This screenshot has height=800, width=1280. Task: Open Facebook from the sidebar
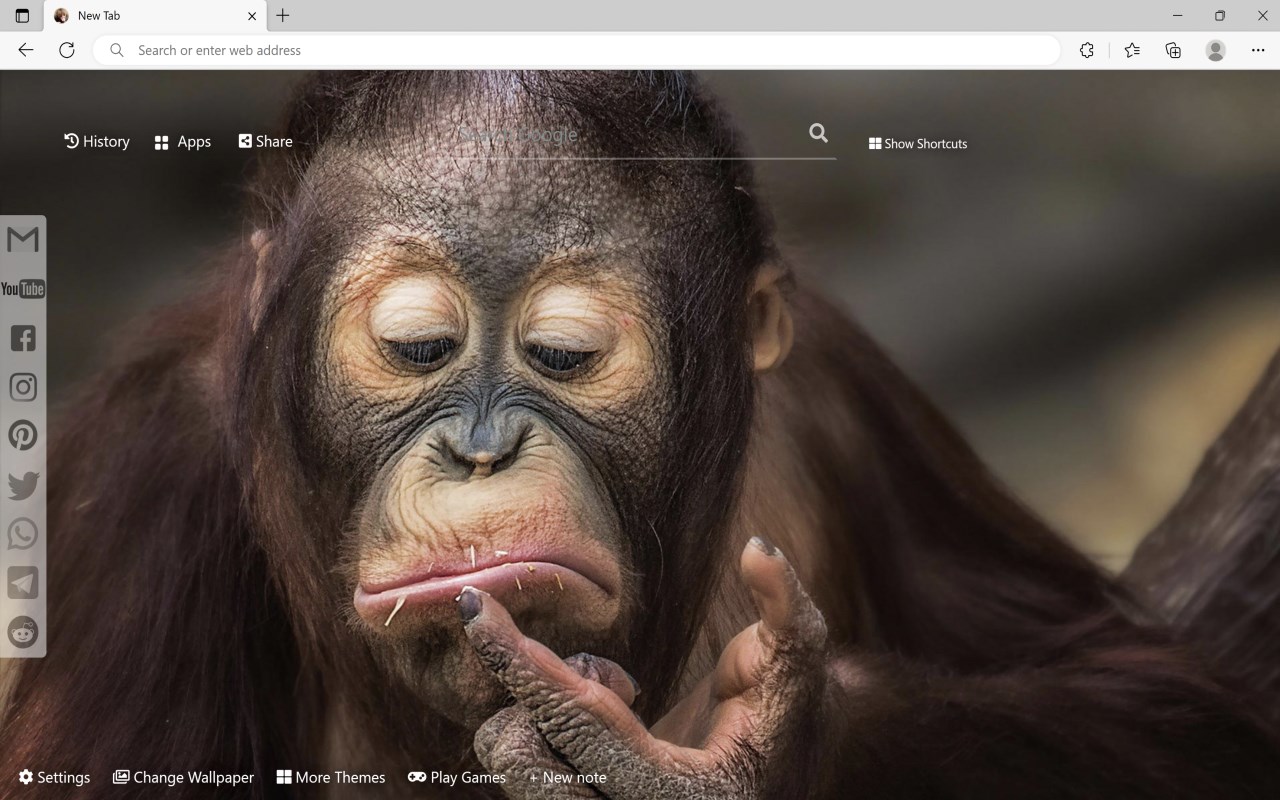(23, 338)
